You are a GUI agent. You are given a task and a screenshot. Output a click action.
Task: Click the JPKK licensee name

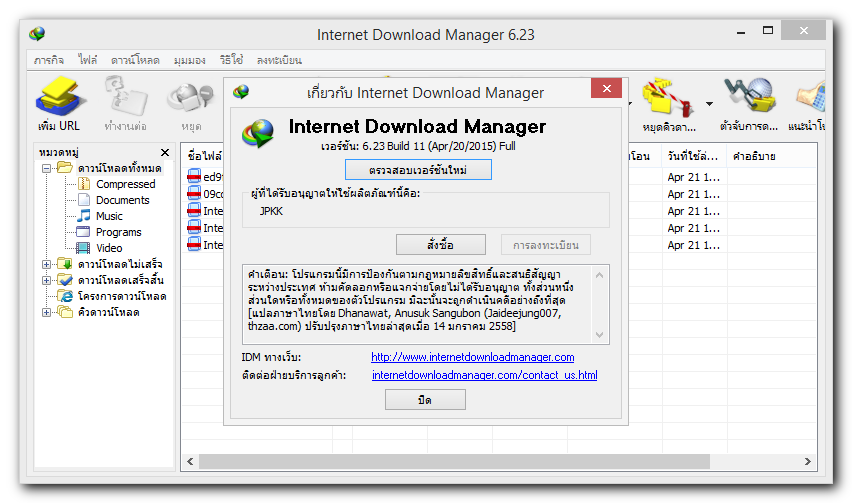coord(271,211)
